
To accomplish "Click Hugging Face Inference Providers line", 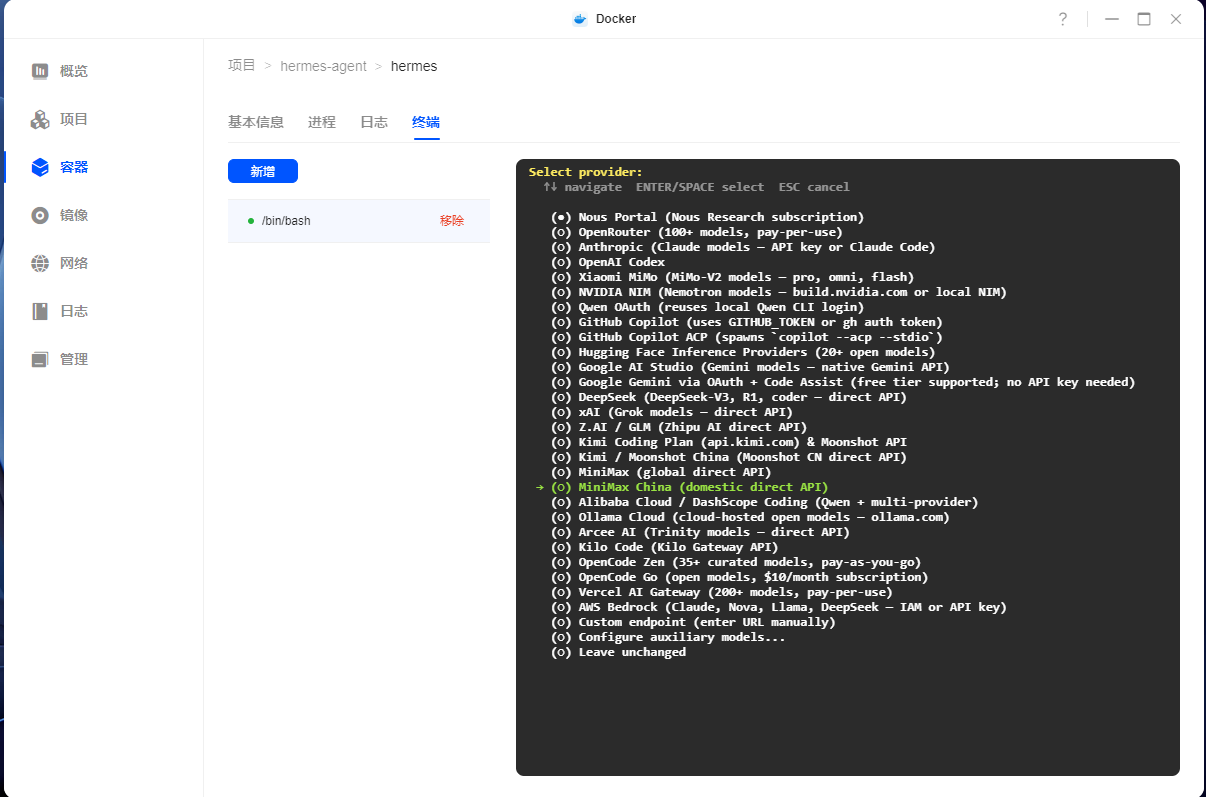I will pyautogui.click(x=743, y=352).
